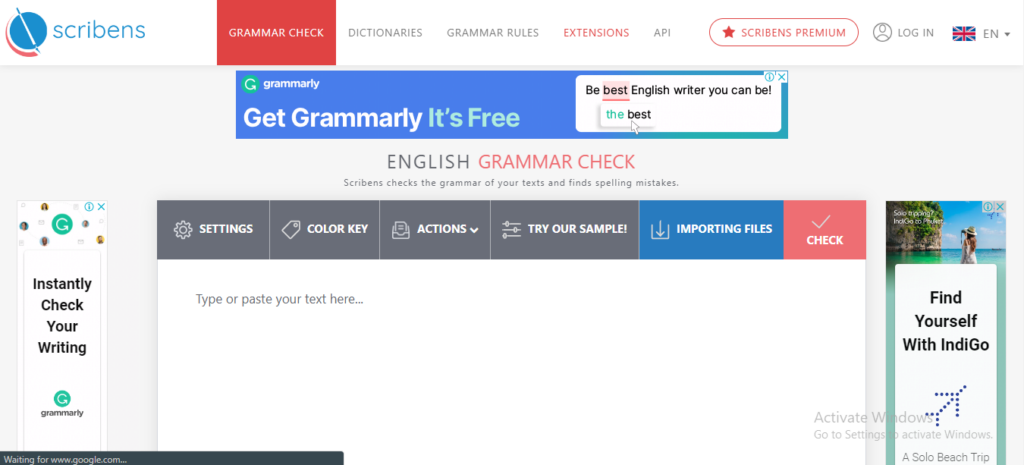Click the user profile icon
Screen dimensions: 1024x465
tap(882, 32)
